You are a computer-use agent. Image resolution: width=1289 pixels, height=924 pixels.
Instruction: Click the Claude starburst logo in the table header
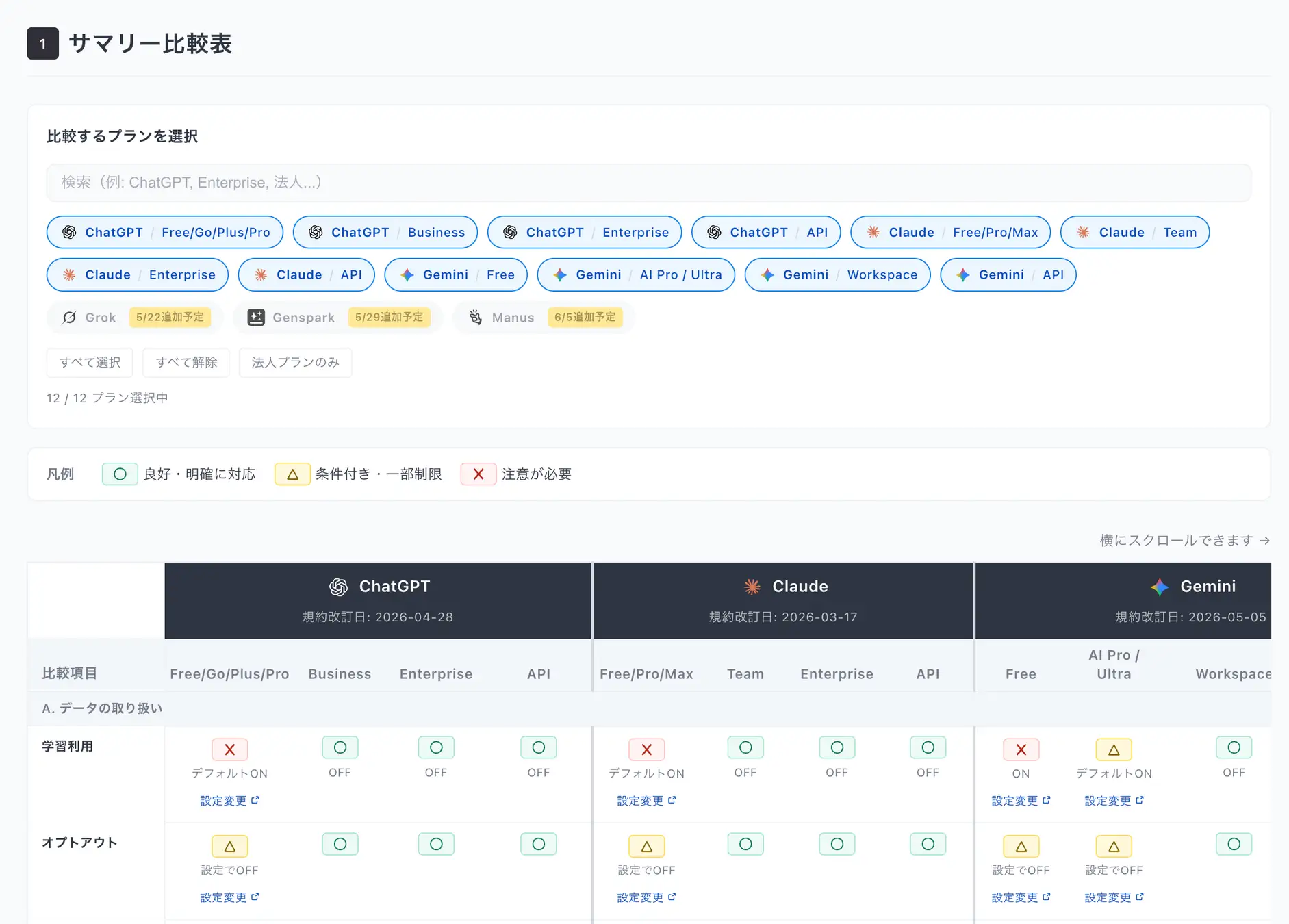tap(752, 587)
